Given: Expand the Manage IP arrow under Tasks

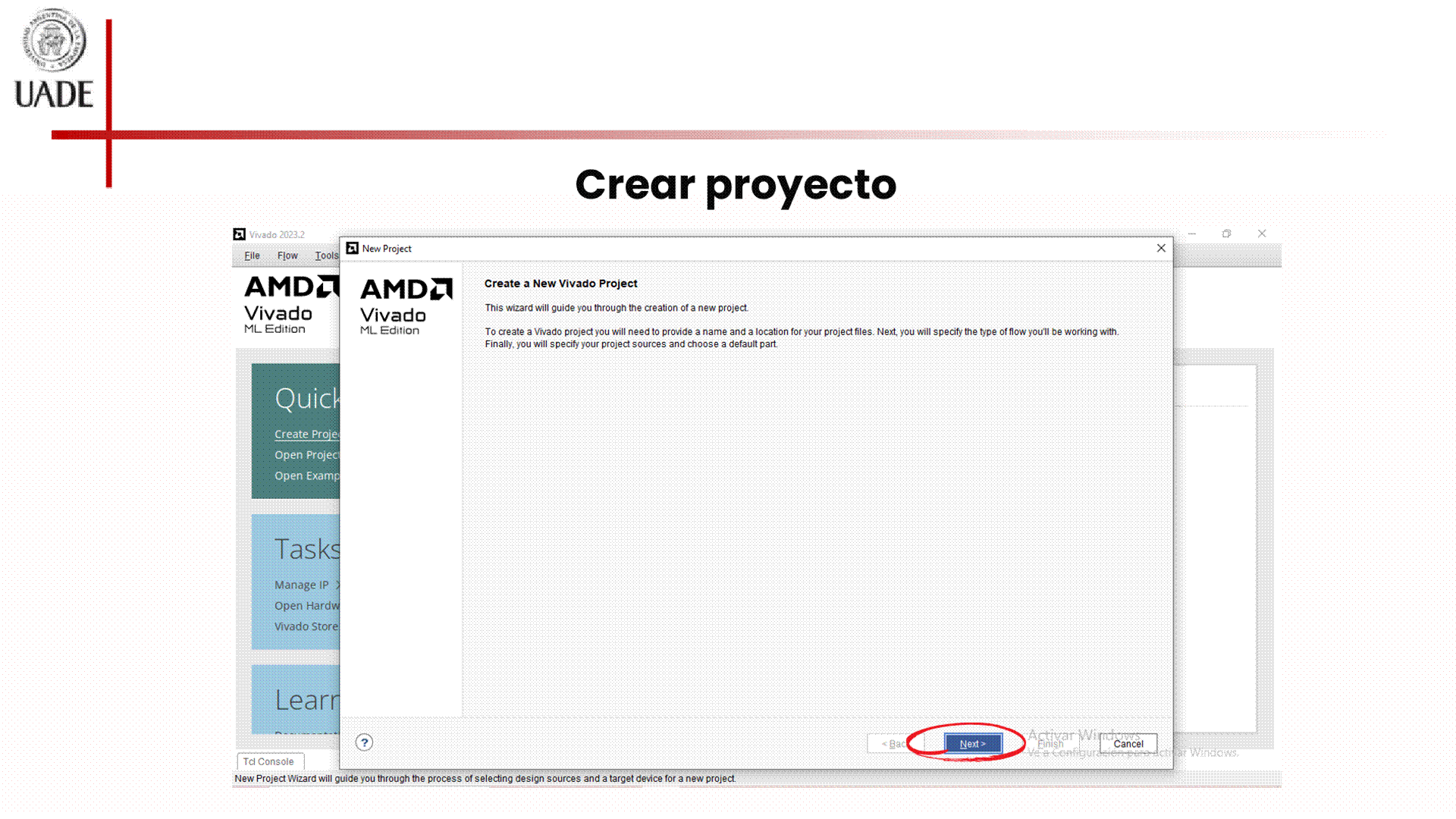Looking at the screenshot, I should click(x=337, y=585).
